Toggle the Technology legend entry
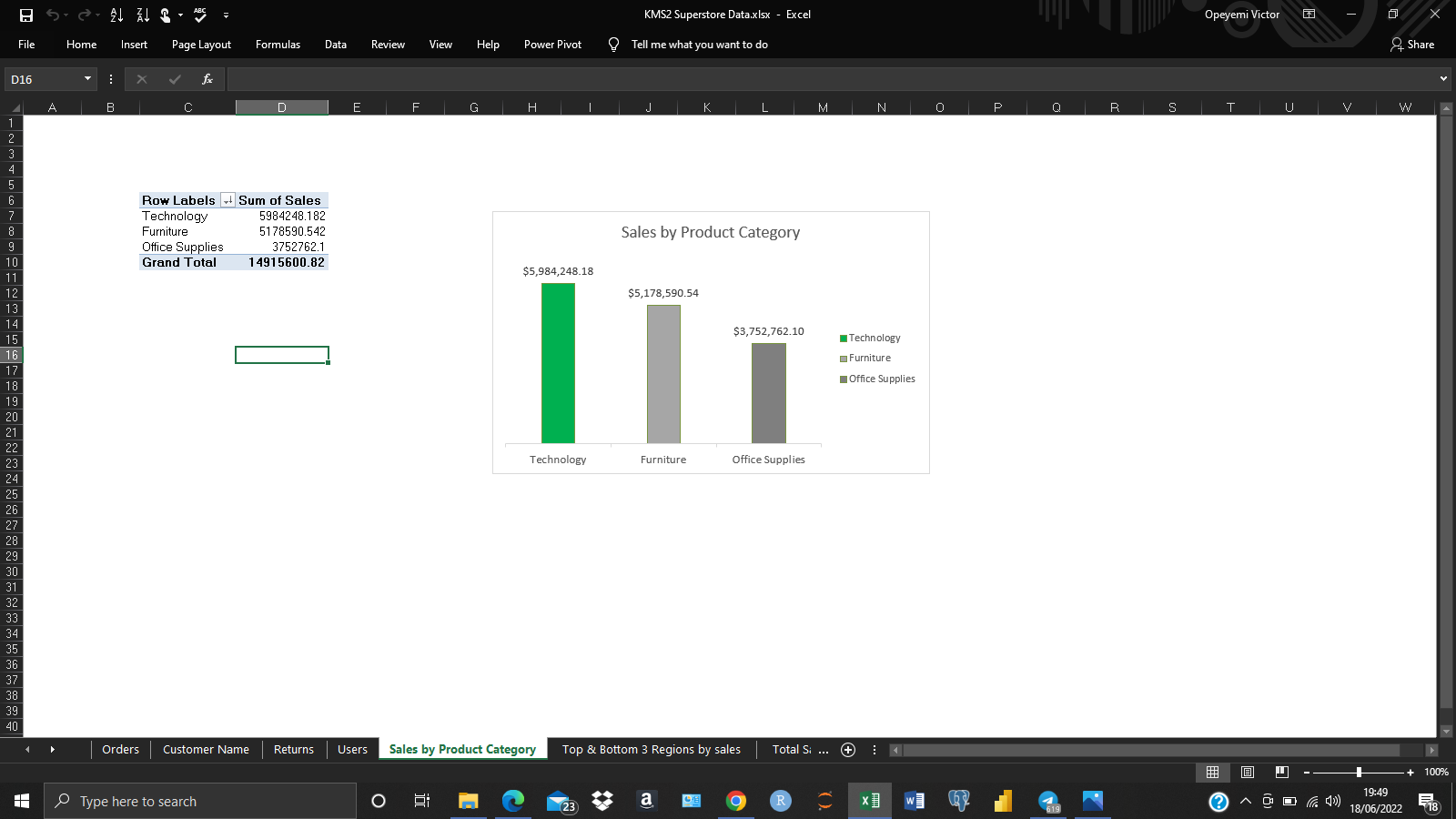 [872, 338]
